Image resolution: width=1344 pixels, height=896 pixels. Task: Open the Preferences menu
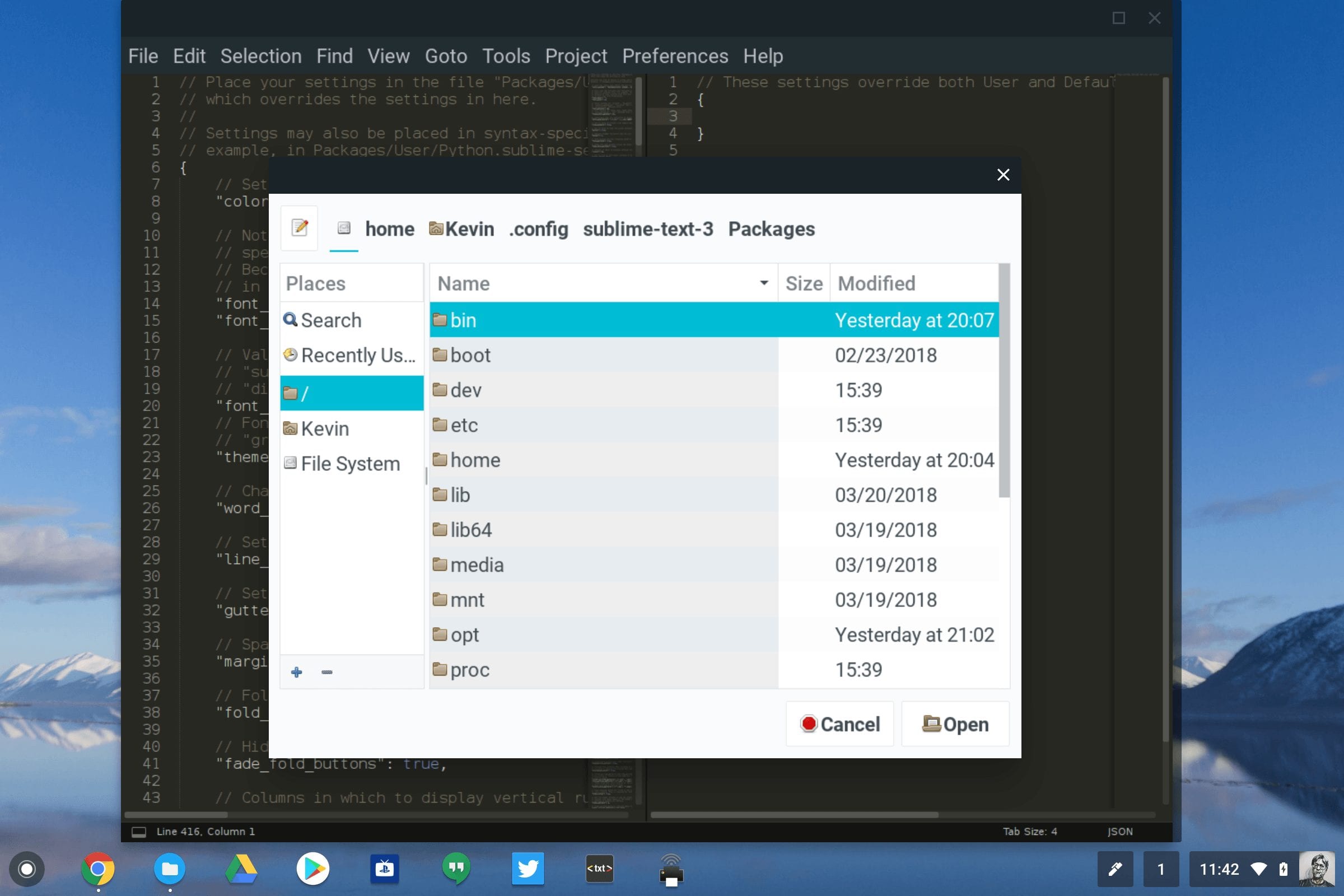pyautogui.click(x=675, y=56)
